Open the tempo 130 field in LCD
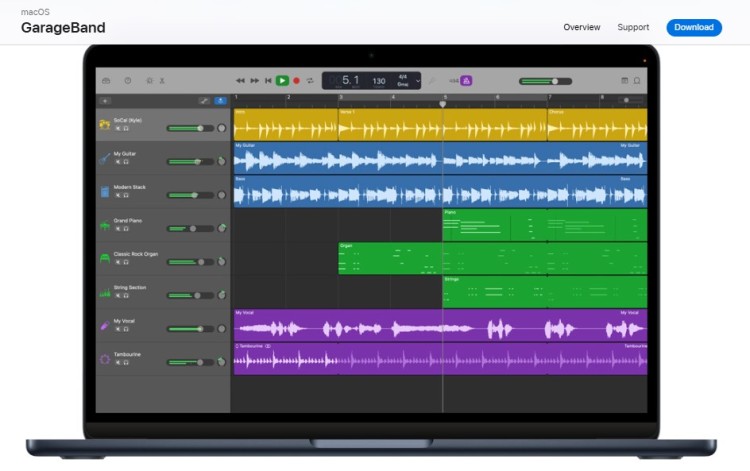 tap(379, 81)
